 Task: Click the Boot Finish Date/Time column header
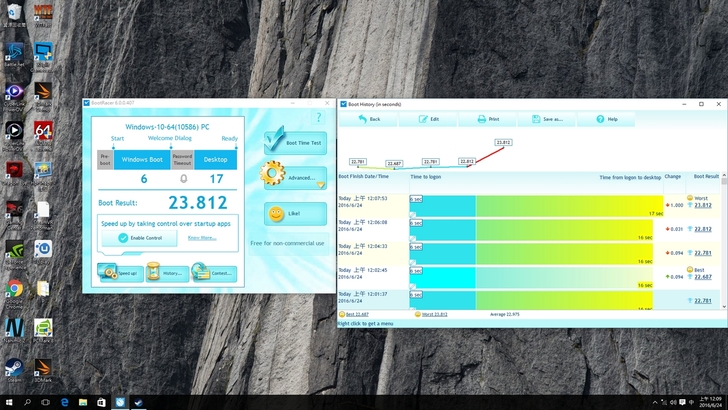click(364, 176)
